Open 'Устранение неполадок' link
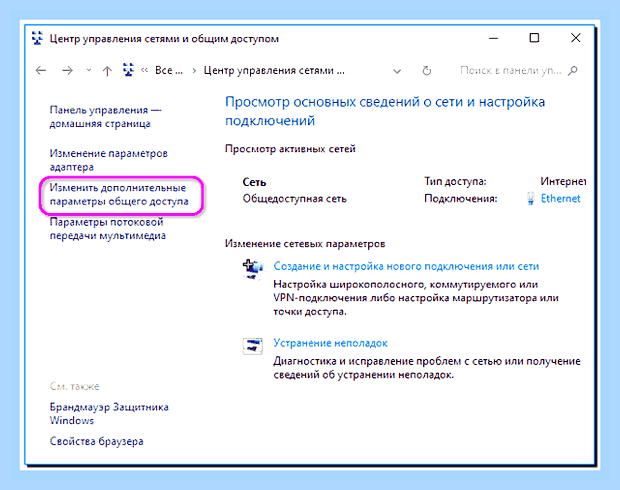 pyautogui.click(x=330, y=343)
